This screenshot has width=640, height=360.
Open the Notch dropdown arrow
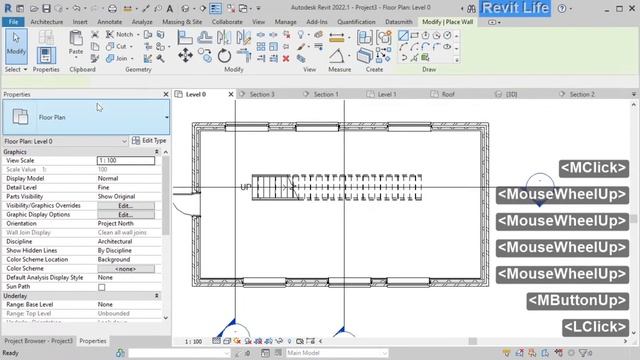[x=138, y=35]
